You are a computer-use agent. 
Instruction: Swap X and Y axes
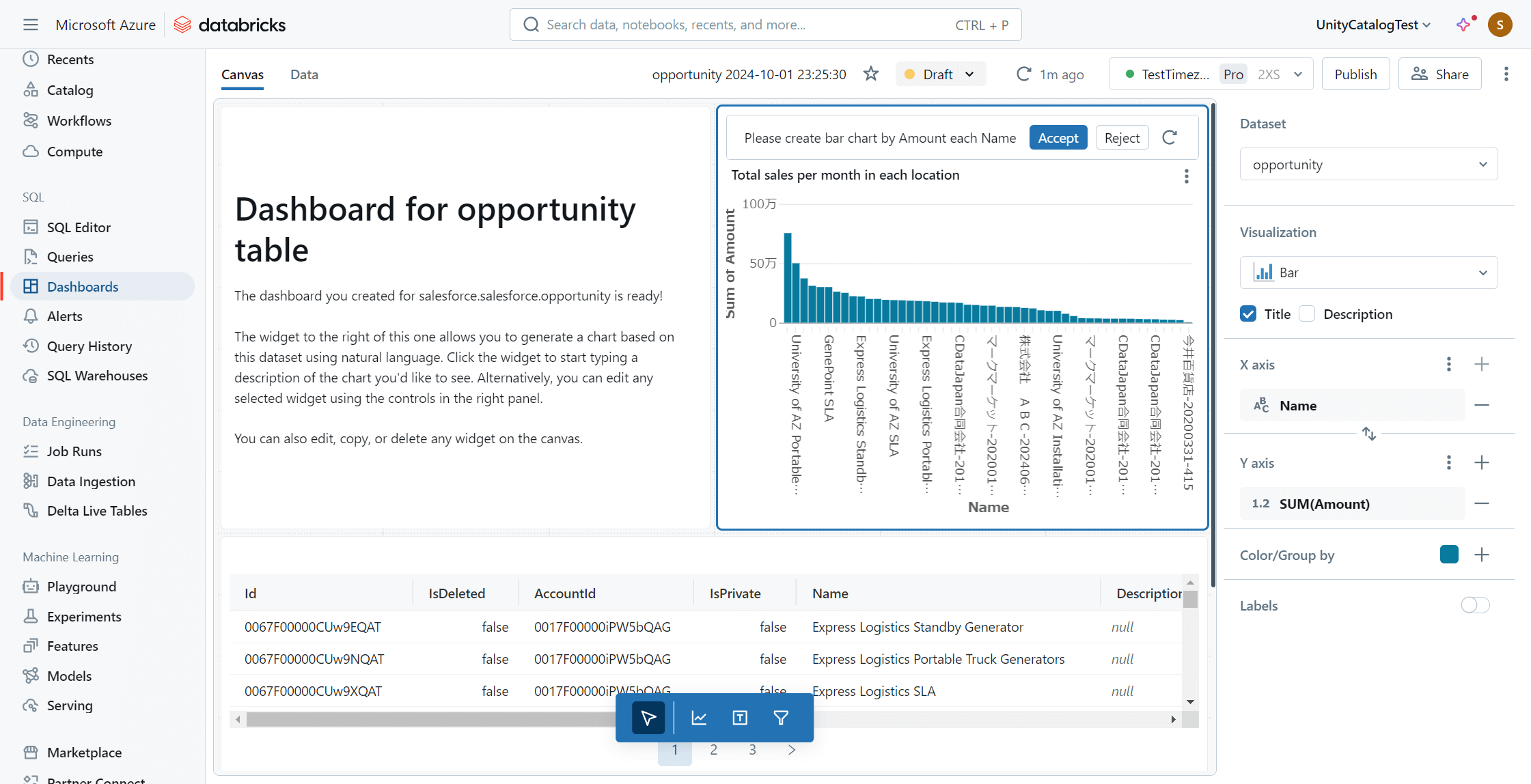tap(1369, 434)
